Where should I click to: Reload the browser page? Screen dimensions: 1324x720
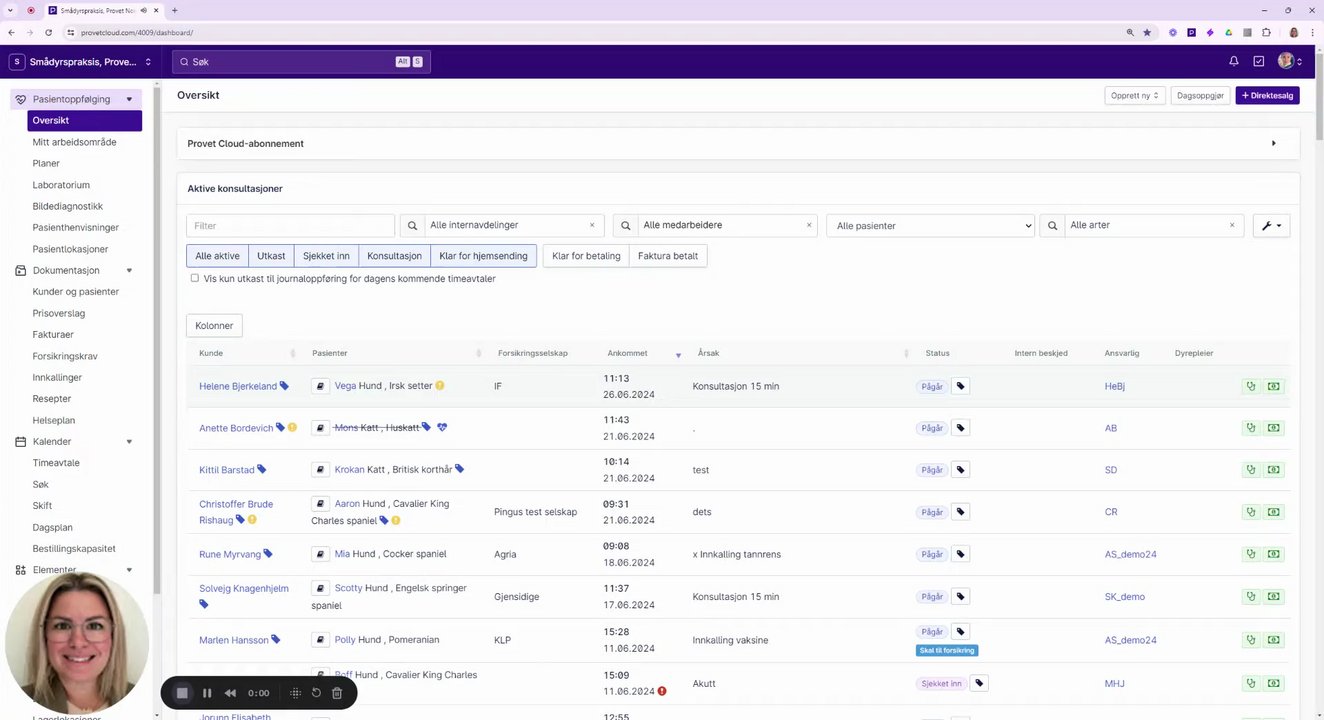click(48, 32)
